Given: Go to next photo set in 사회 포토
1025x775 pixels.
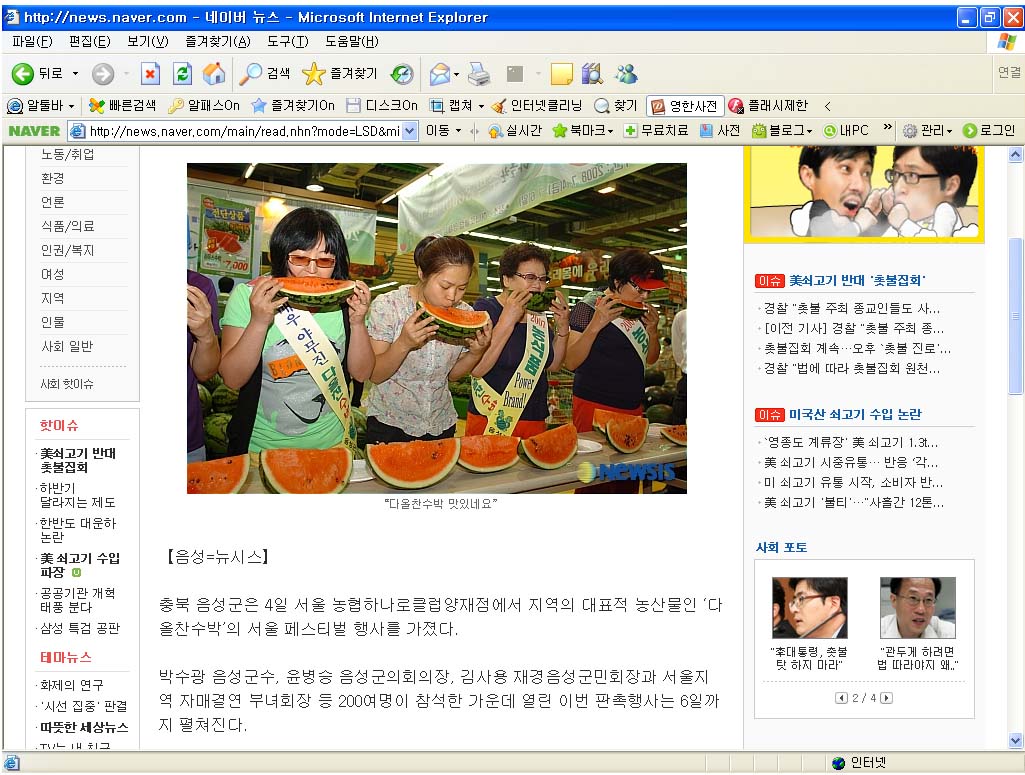Looking at the screenshot, I should coord(887,698).
